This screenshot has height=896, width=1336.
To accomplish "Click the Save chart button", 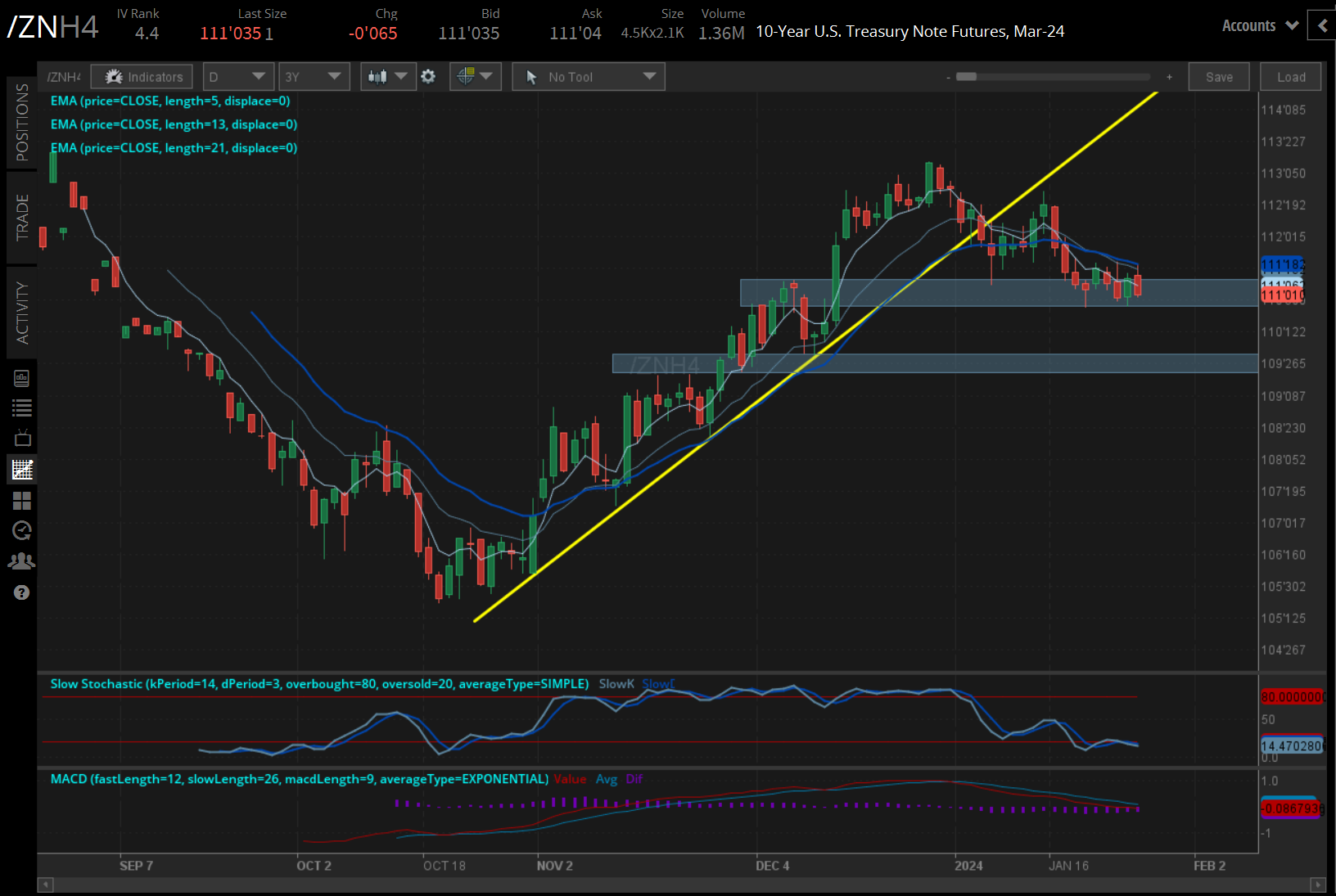I will (1219, 76).
